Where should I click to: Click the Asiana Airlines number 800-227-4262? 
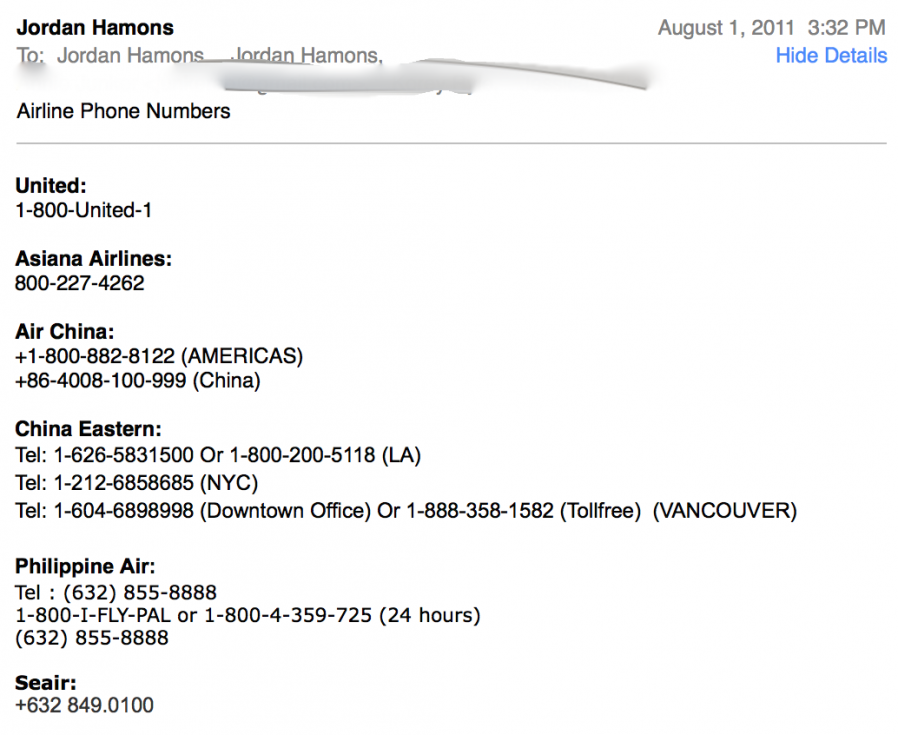[80, 283]
